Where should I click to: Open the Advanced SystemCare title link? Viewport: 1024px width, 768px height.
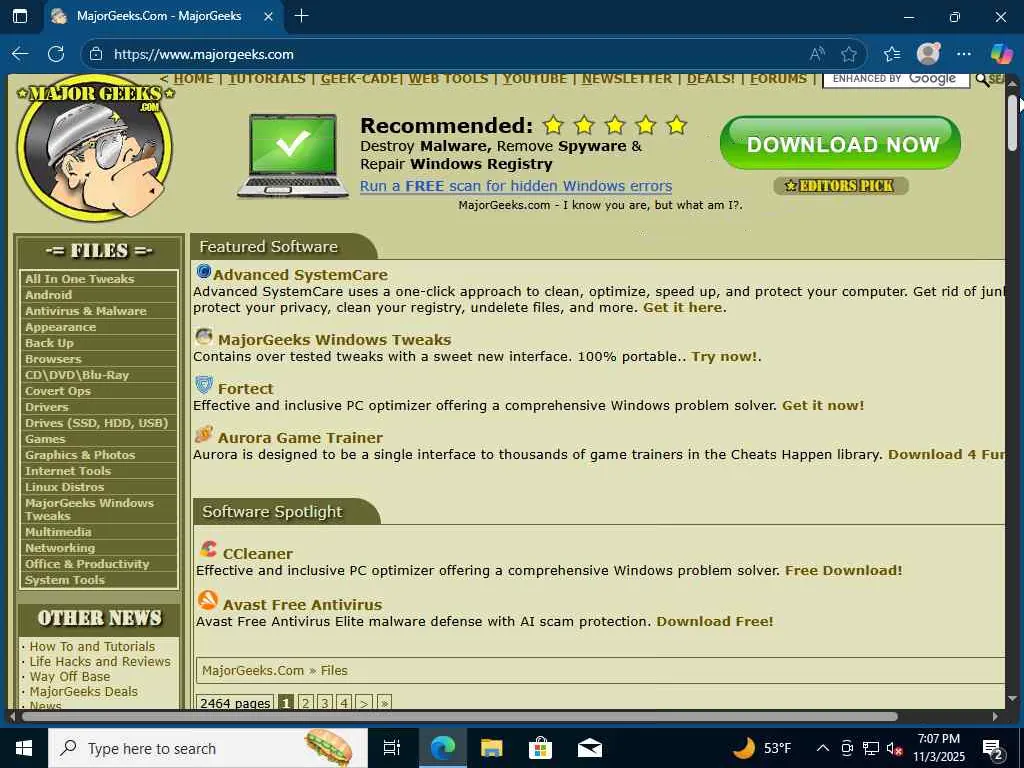coord(300,275)
